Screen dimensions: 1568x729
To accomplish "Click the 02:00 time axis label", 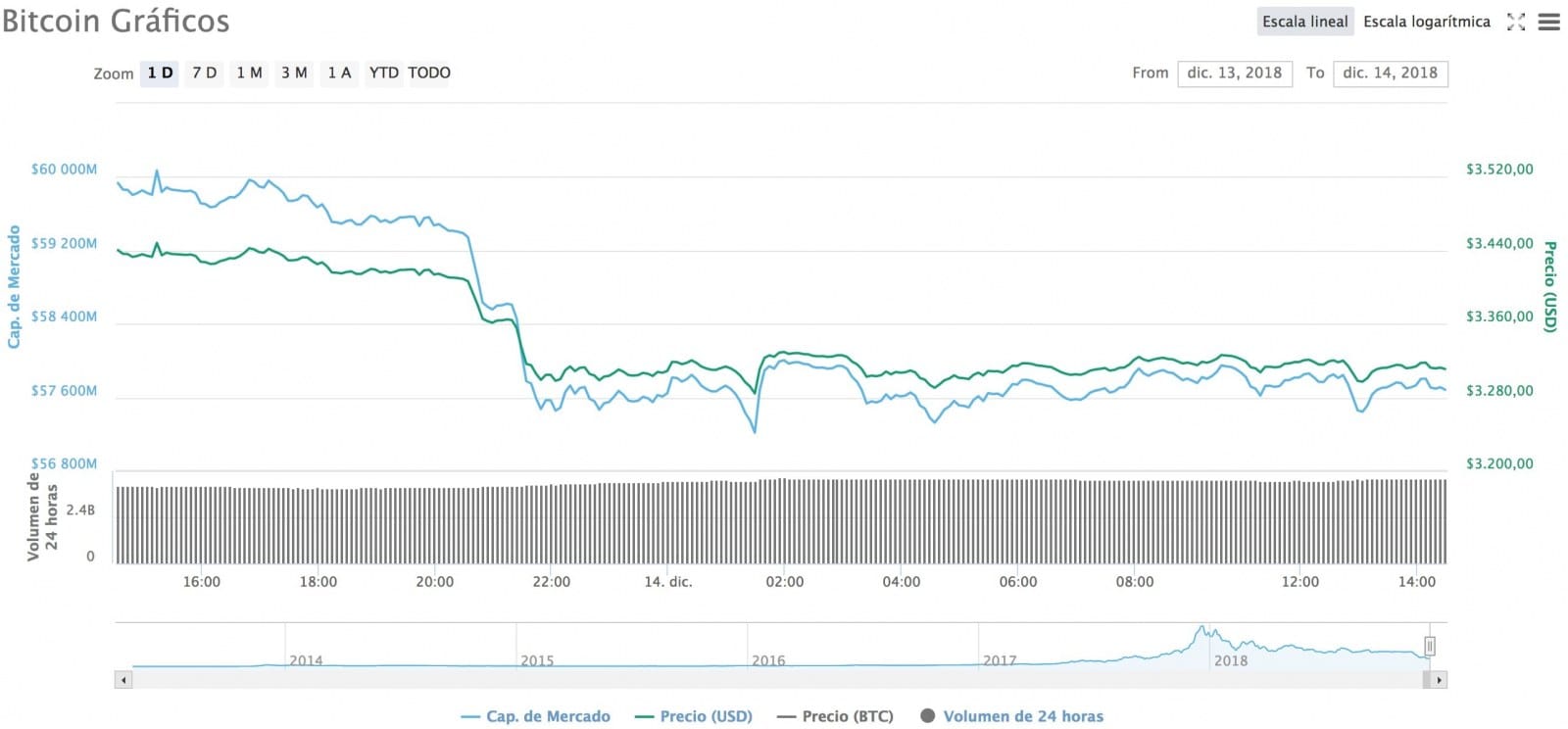I will click(785, 582).
